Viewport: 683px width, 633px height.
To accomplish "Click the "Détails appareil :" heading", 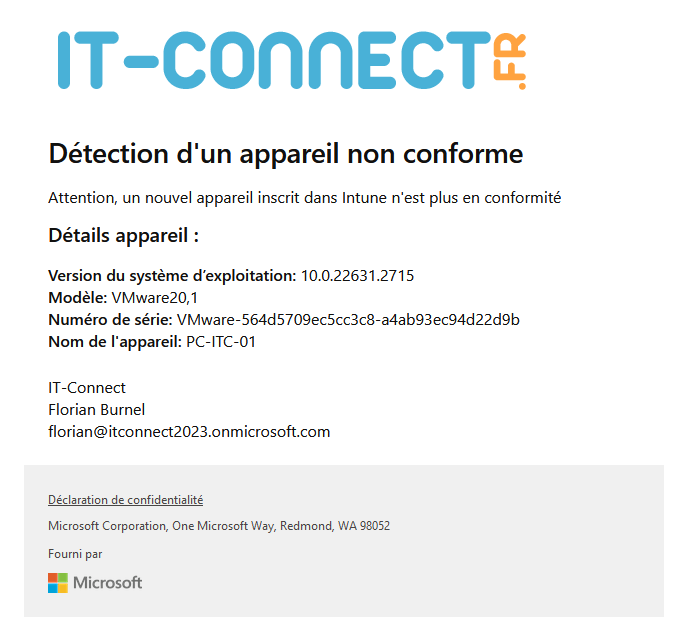I will click(x=123, y=236).
